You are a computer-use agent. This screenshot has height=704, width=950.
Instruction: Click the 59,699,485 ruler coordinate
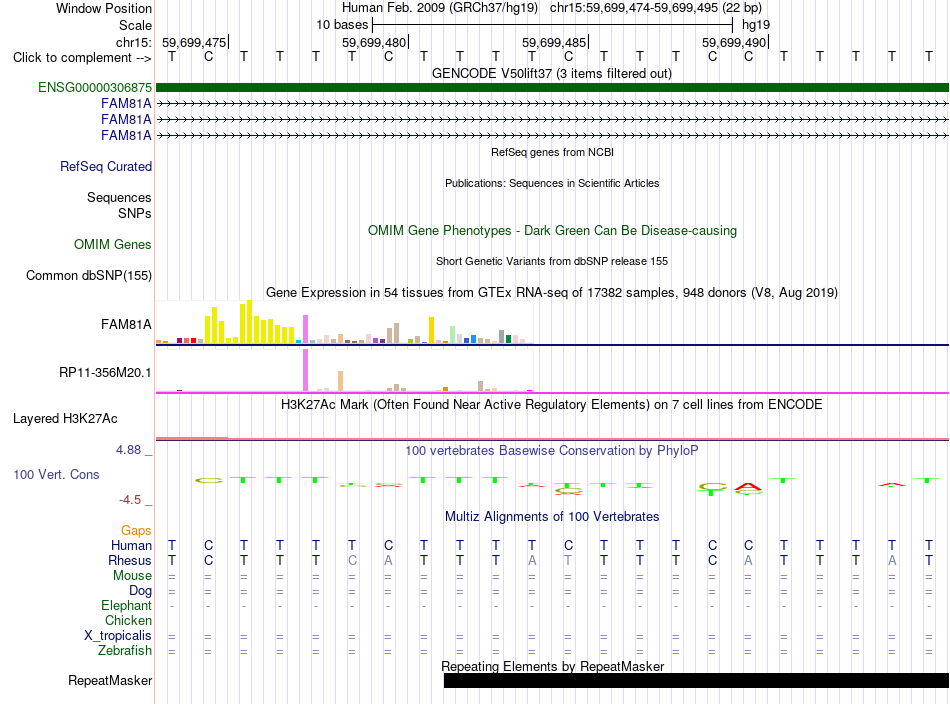pyautogui.click(x=554, y=43)
